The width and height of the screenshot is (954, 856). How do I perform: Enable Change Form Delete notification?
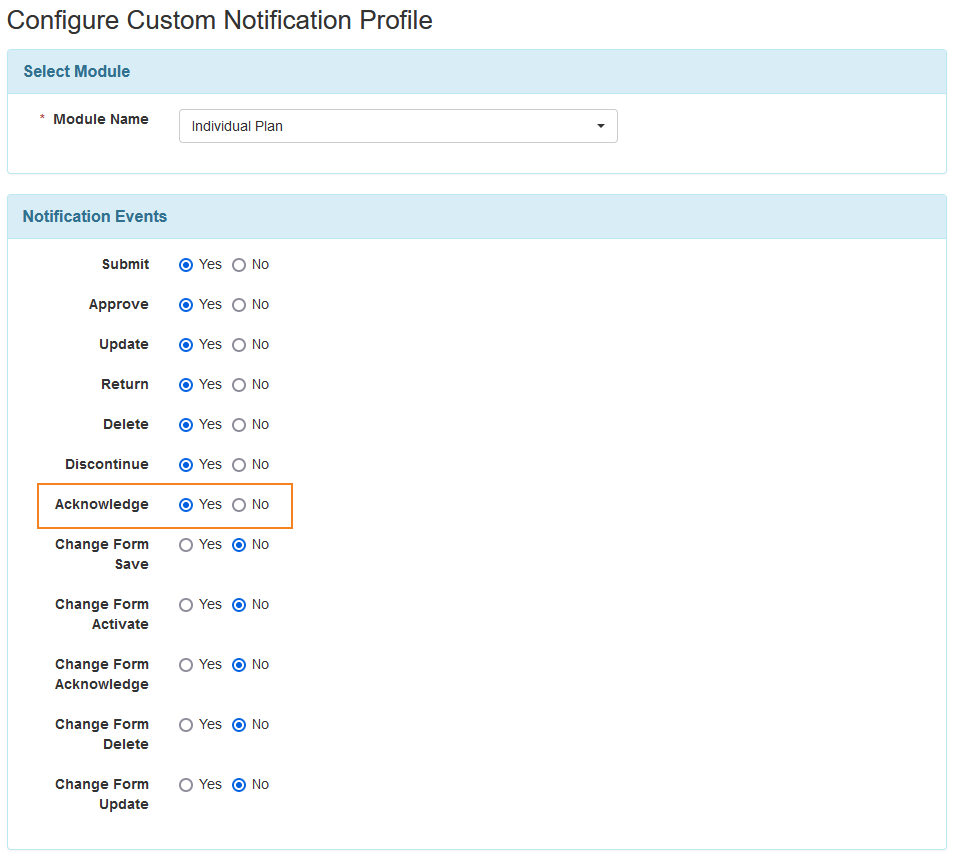click(x=186, y=725)
